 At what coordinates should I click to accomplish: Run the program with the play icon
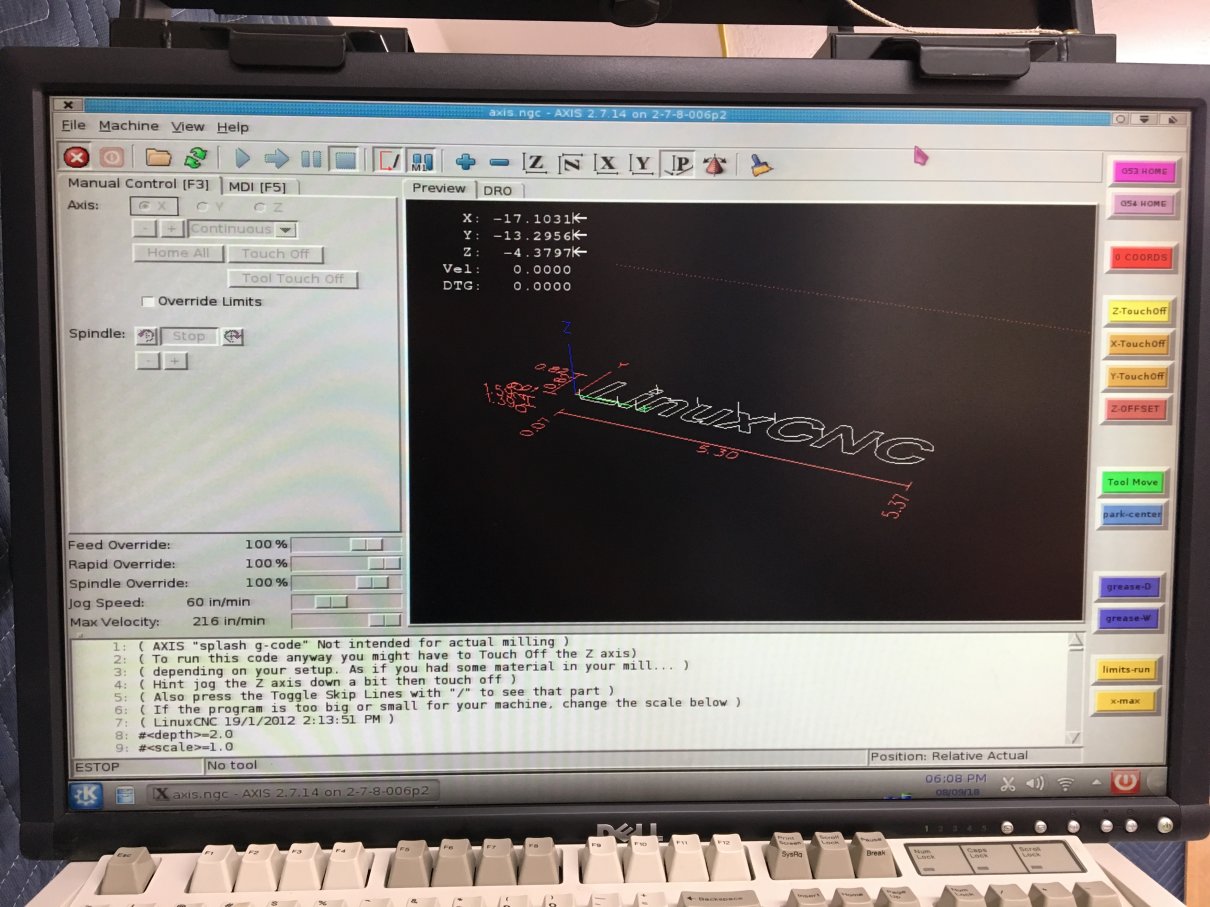(243, 159)
